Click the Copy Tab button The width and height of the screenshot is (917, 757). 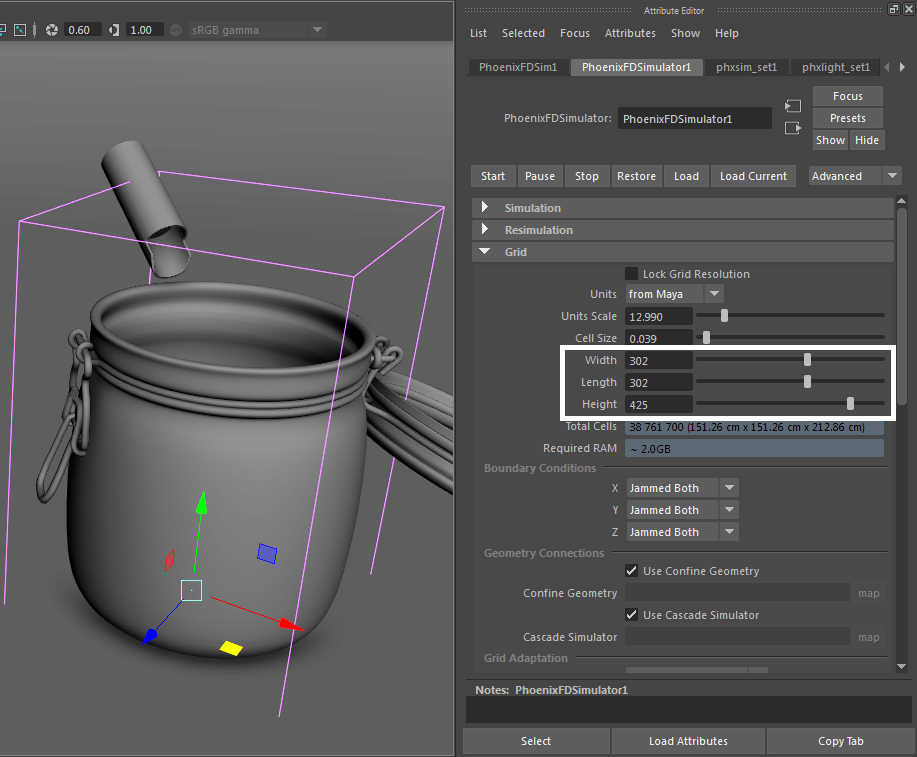840,741
